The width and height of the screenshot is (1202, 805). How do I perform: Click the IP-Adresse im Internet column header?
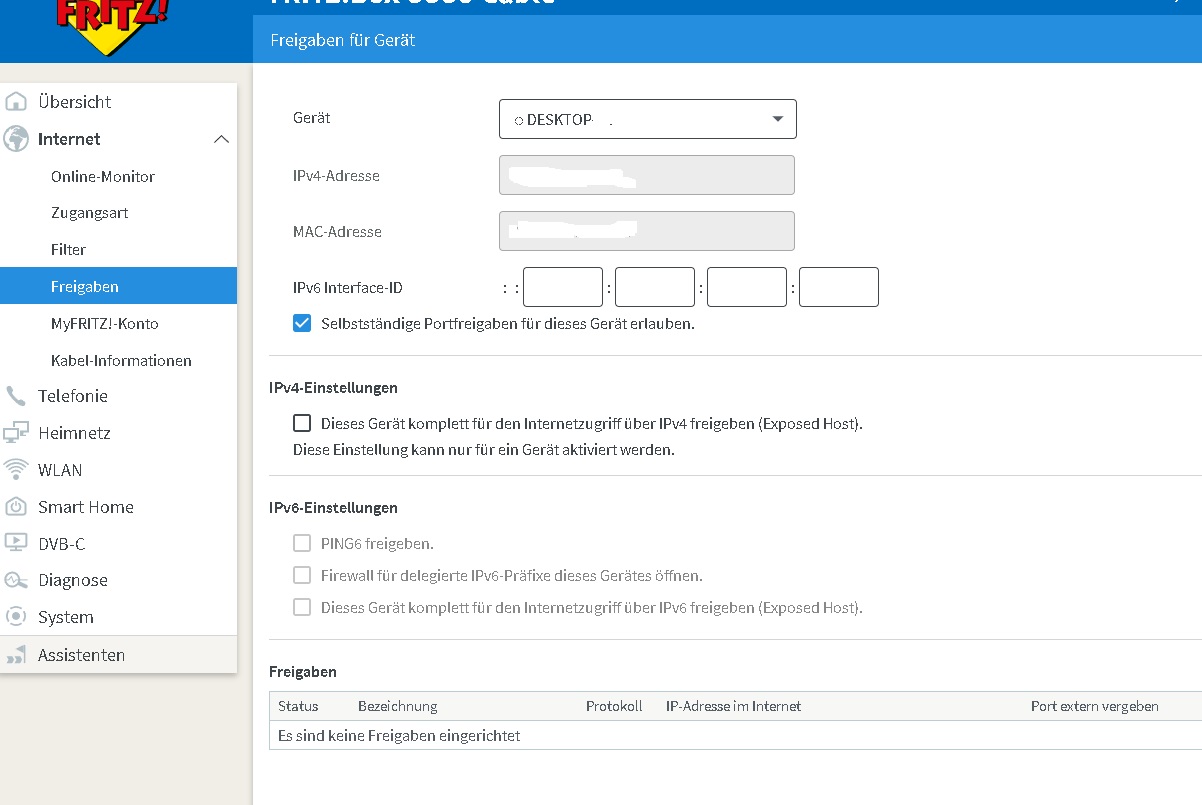pos(734,706)
